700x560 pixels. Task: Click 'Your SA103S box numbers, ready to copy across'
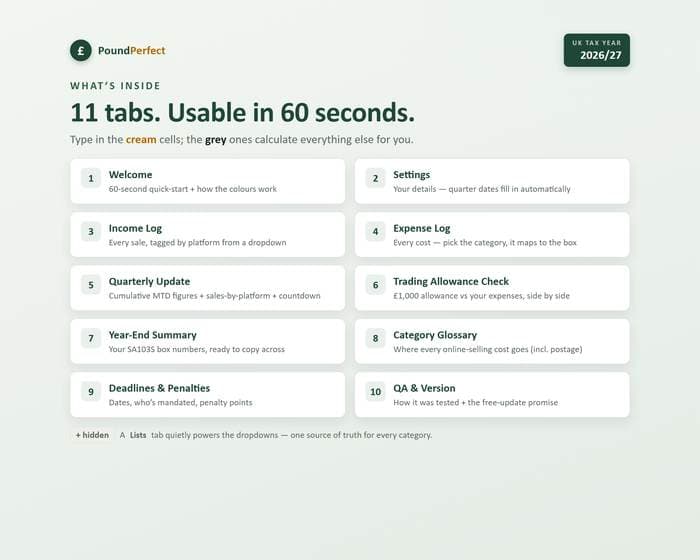pos(197,349)
